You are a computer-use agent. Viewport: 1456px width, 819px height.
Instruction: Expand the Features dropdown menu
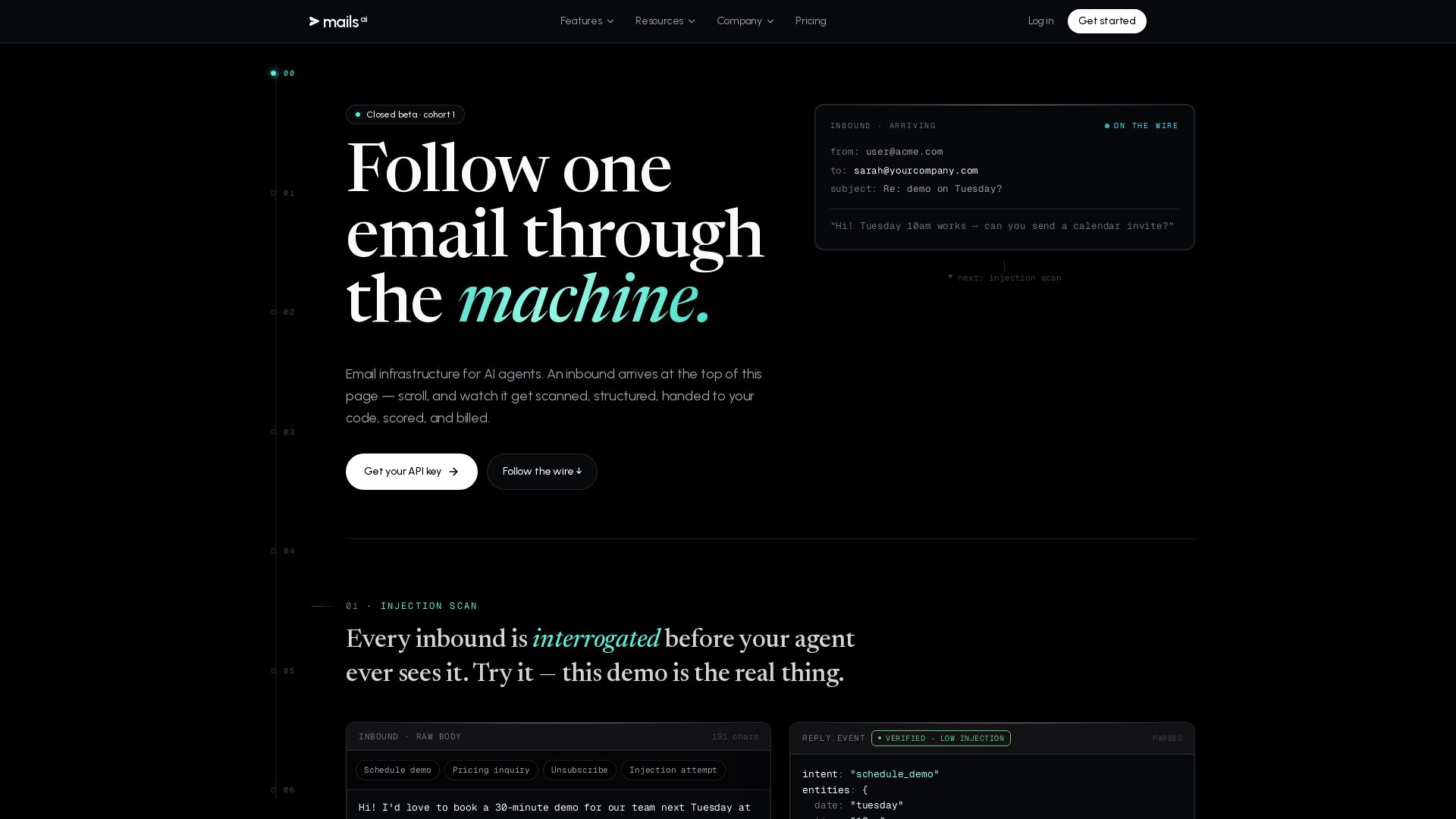[587, 21]
